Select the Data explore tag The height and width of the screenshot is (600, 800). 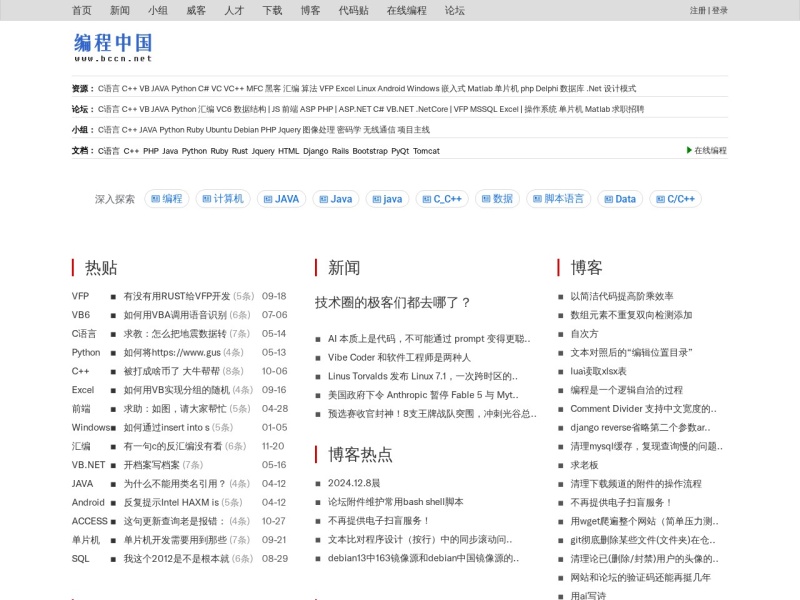click(620, 199)
